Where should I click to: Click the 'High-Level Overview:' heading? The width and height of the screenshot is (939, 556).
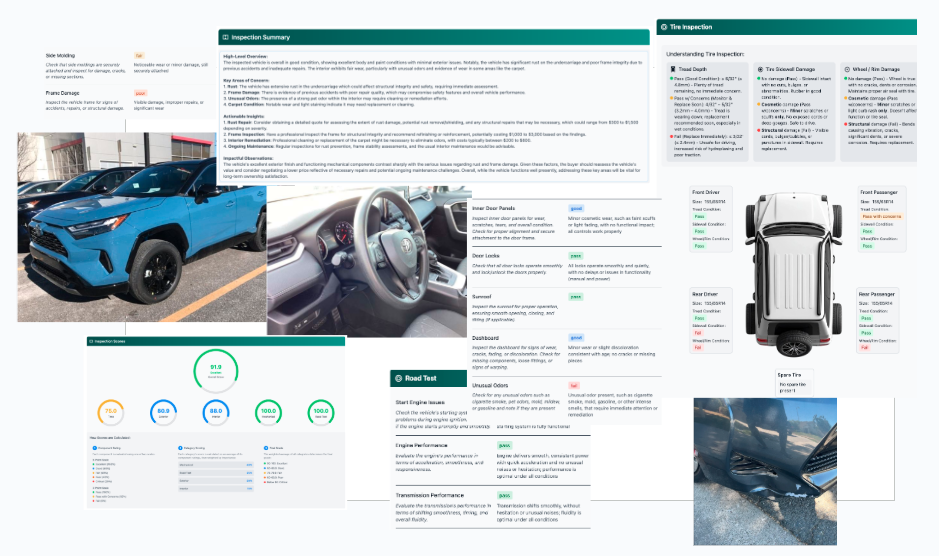pos(245,56)
